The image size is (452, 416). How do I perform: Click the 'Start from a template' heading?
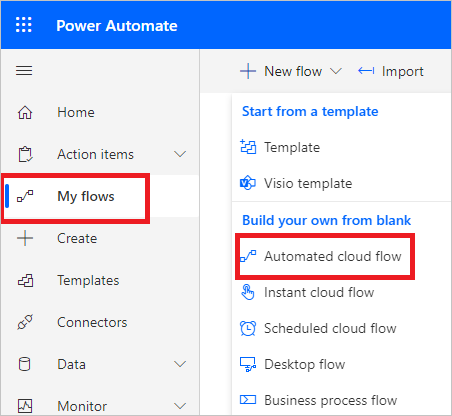tap(310, 112)
